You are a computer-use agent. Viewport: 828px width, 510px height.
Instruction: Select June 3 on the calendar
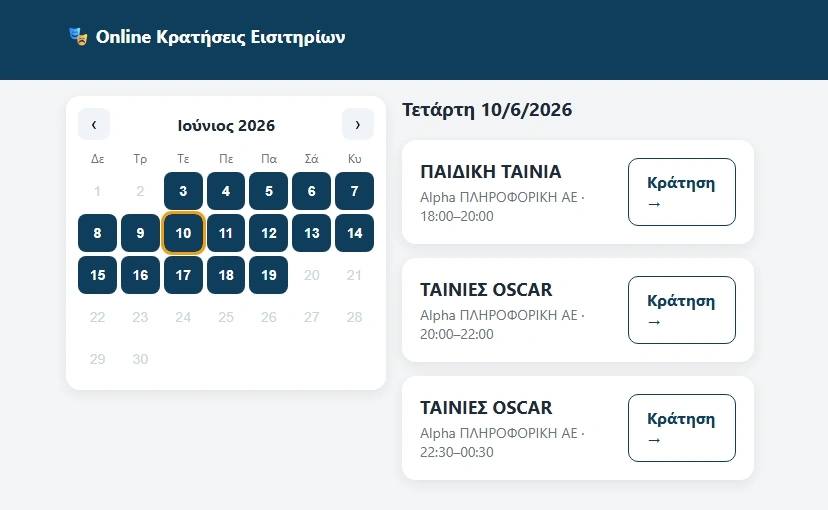point(183,191)
